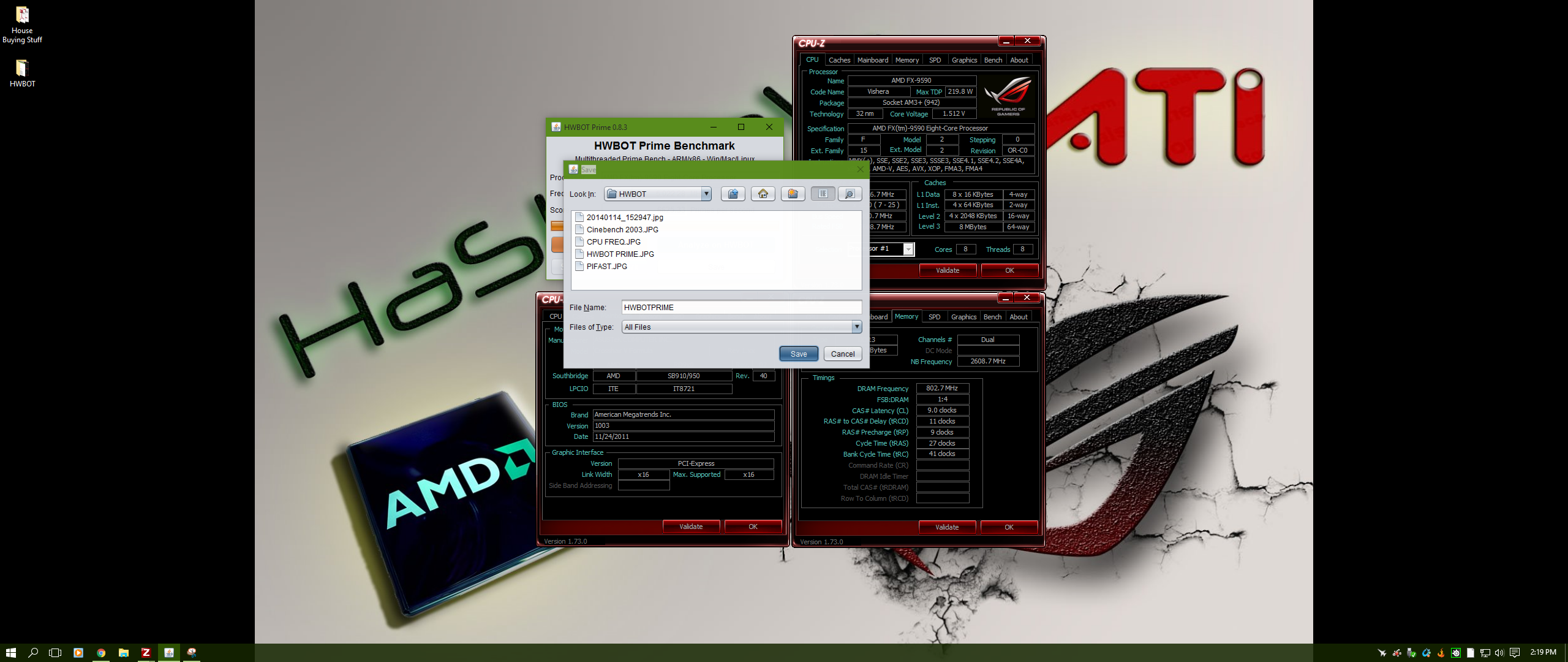Open processor selection dropdown in CPU-Z
Image resolution: width=1568 pixels, height=662 pixels.
coord(909,249)
